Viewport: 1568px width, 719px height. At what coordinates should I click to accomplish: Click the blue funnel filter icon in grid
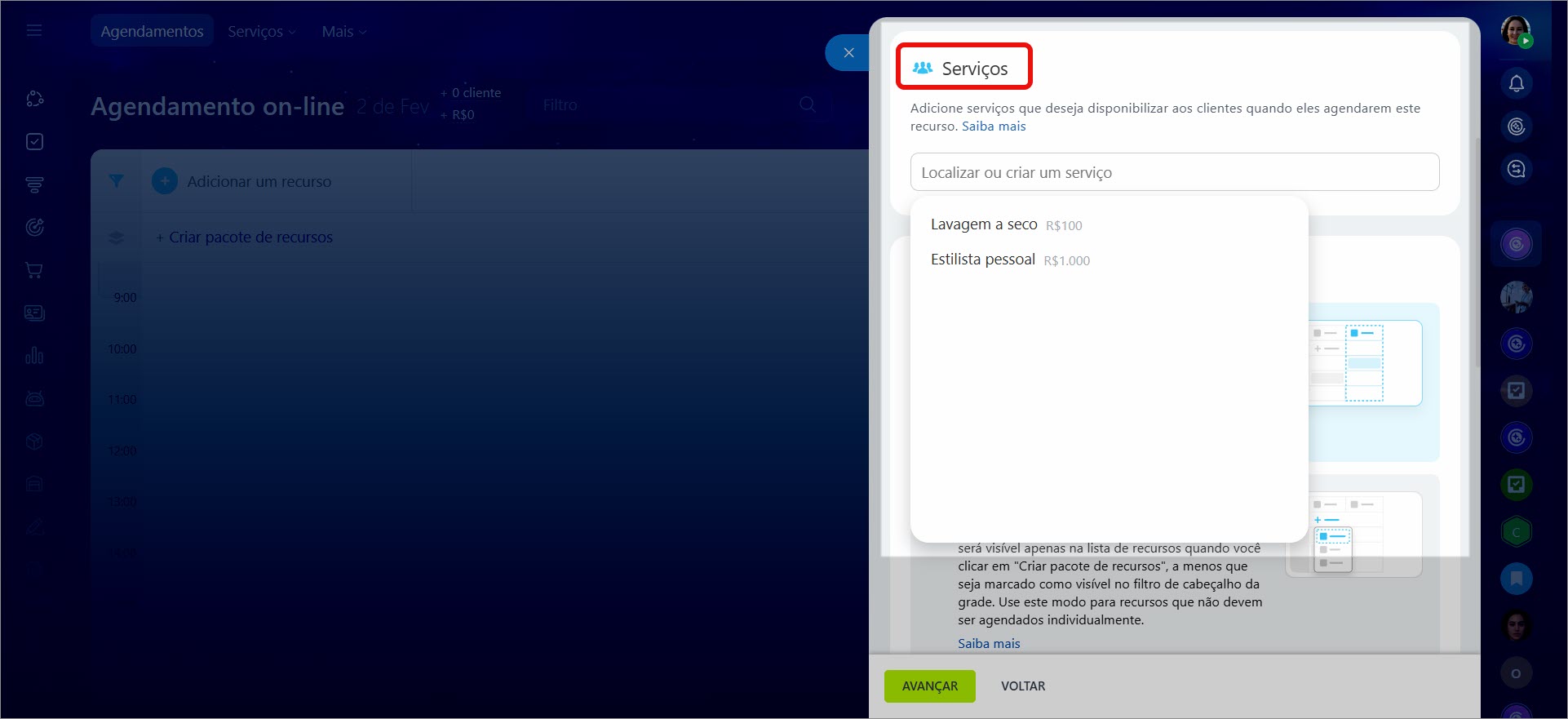click(x=117, y=181)
